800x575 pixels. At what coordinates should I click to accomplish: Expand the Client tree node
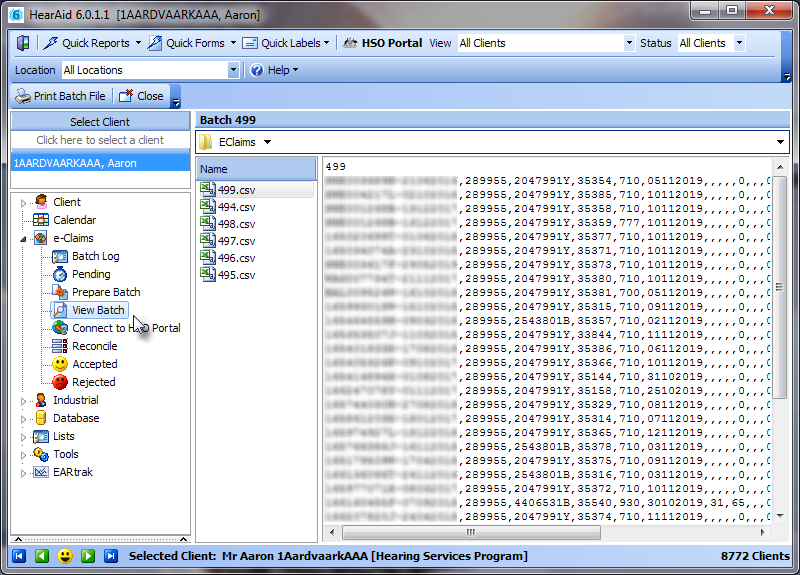click(23, 203)
